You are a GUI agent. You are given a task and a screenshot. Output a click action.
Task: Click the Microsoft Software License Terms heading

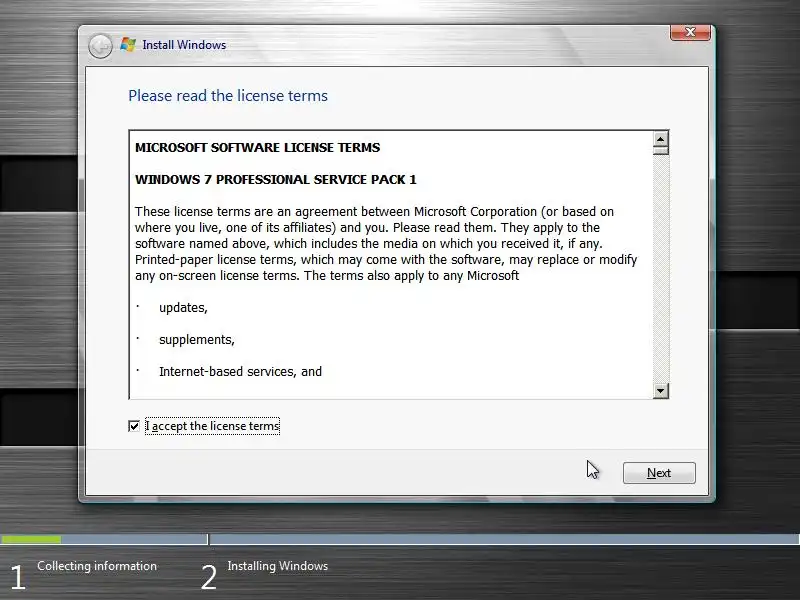[258, 147]
